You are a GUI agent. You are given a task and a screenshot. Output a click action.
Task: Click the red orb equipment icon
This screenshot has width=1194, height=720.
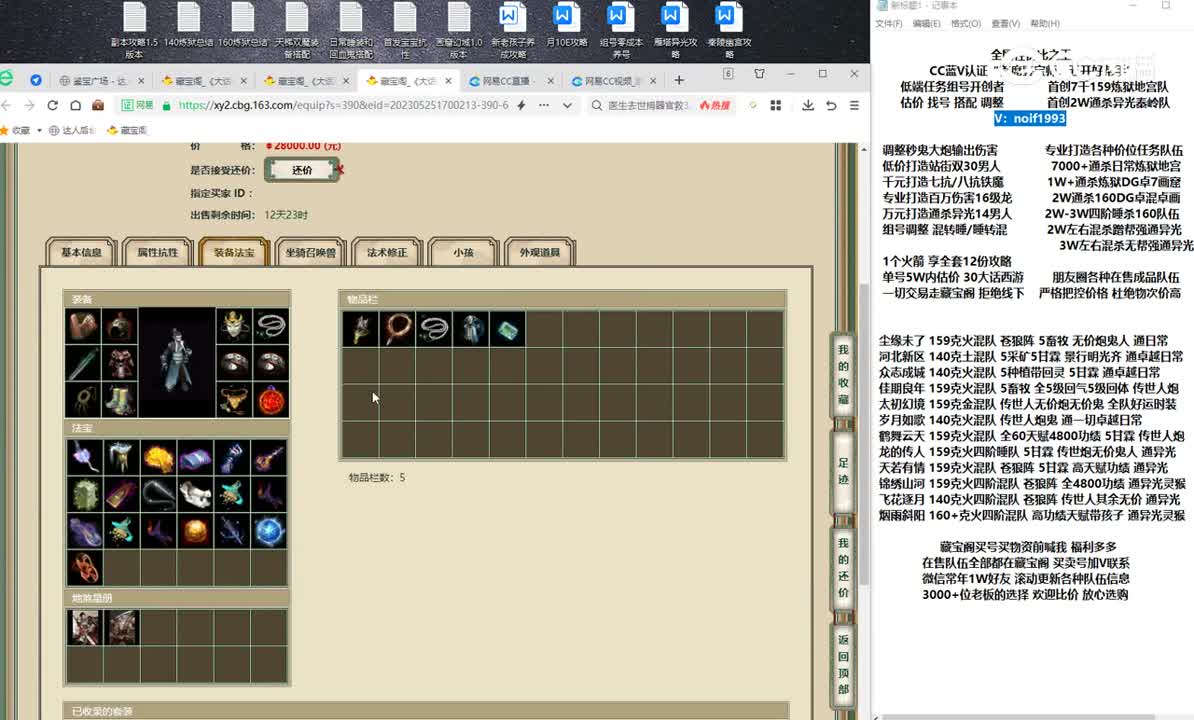[270, 400]
